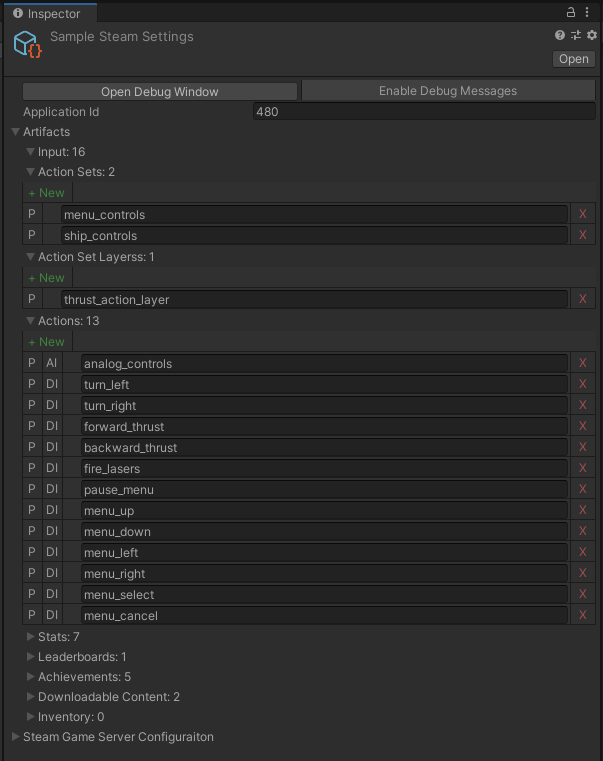Expand the Inventory: 0 section
The height and width of the screenshot is (761, 603).
click(x=31, y=716)
